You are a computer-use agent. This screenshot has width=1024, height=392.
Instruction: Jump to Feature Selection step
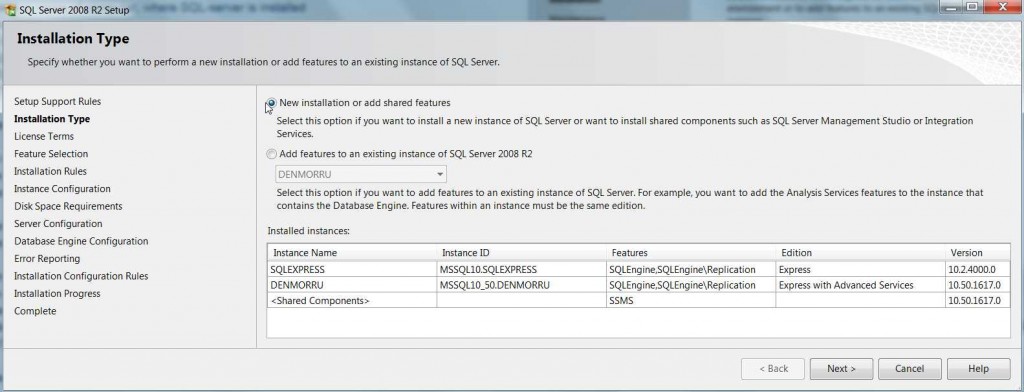click(x=51, y=154)
